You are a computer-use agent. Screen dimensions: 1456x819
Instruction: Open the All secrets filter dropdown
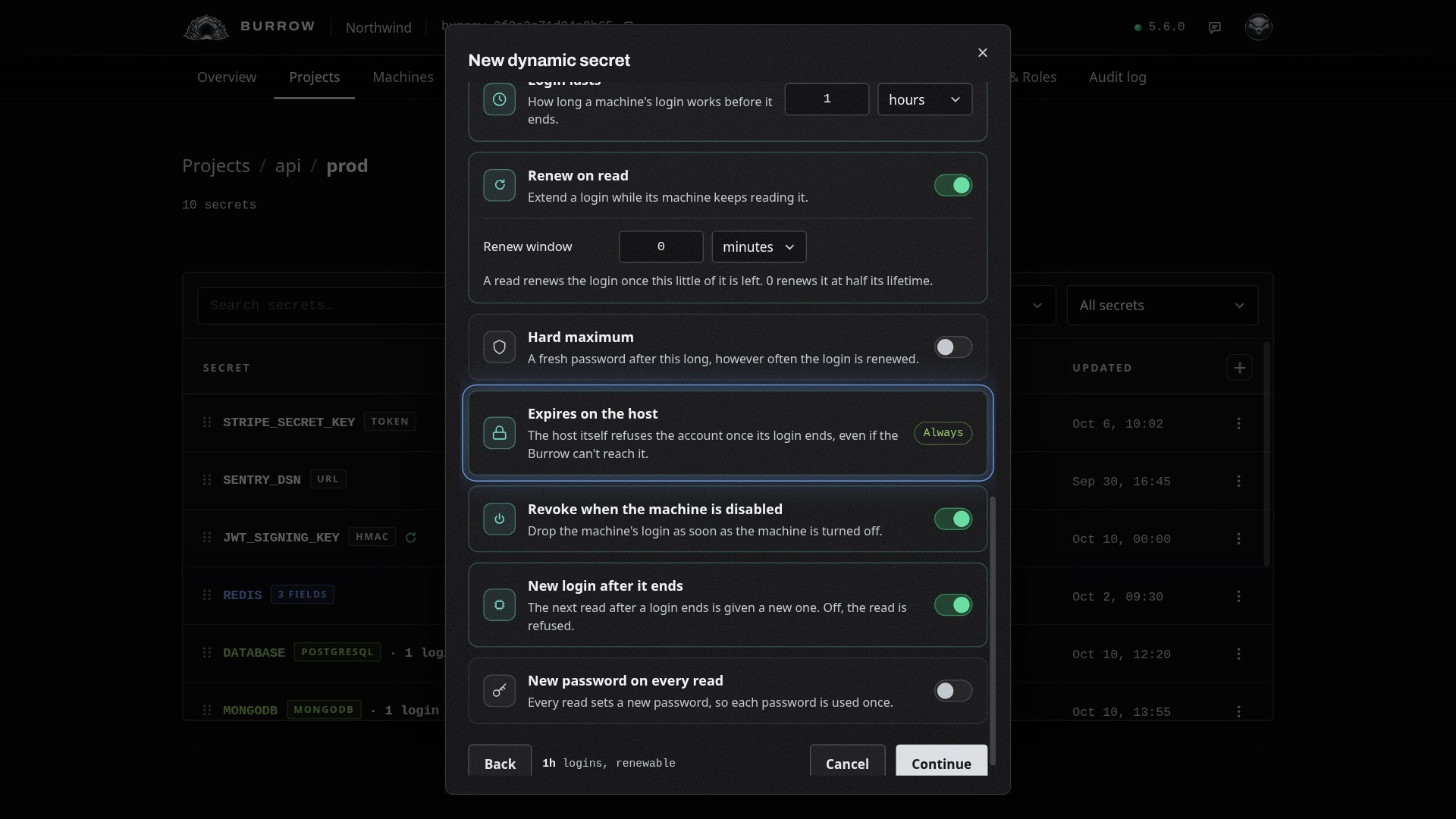[x=1162, y=306]
